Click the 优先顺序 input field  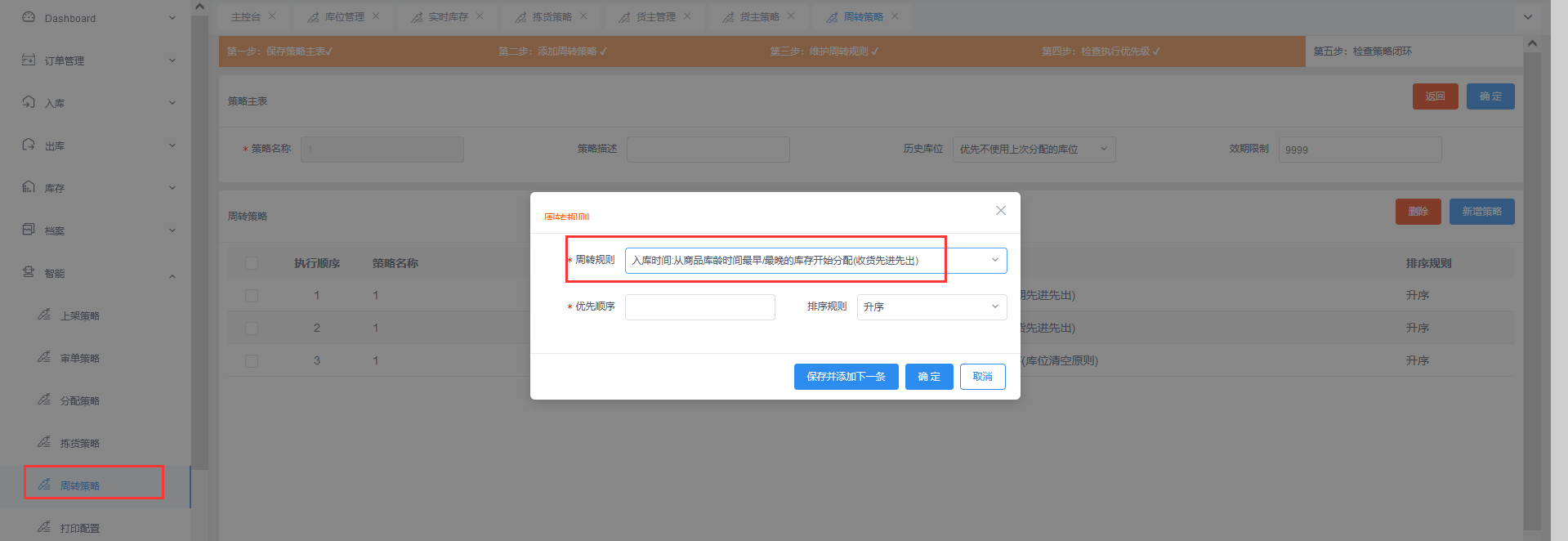(699, 307)
